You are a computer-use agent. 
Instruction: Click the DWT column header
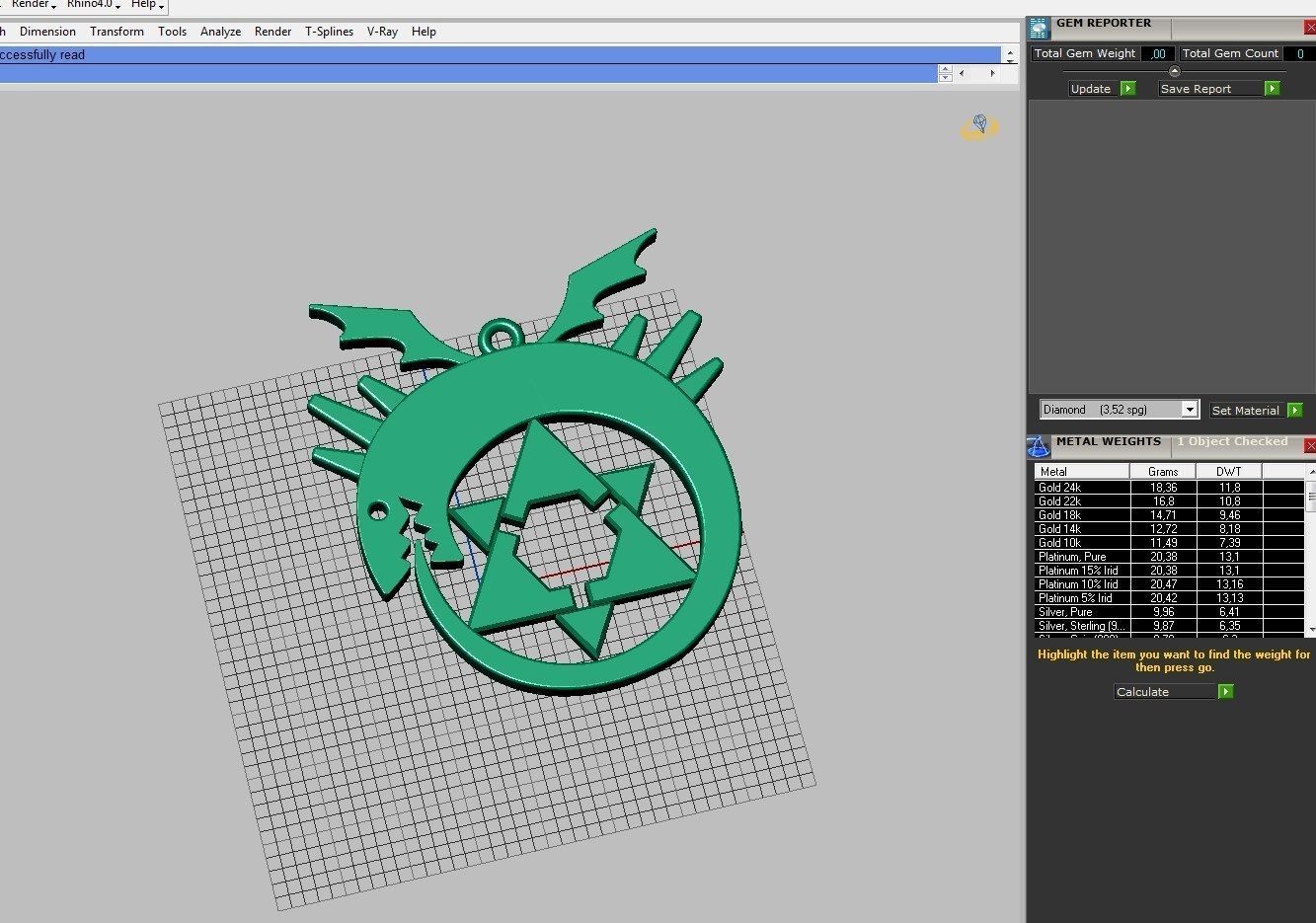point(1229,472)
